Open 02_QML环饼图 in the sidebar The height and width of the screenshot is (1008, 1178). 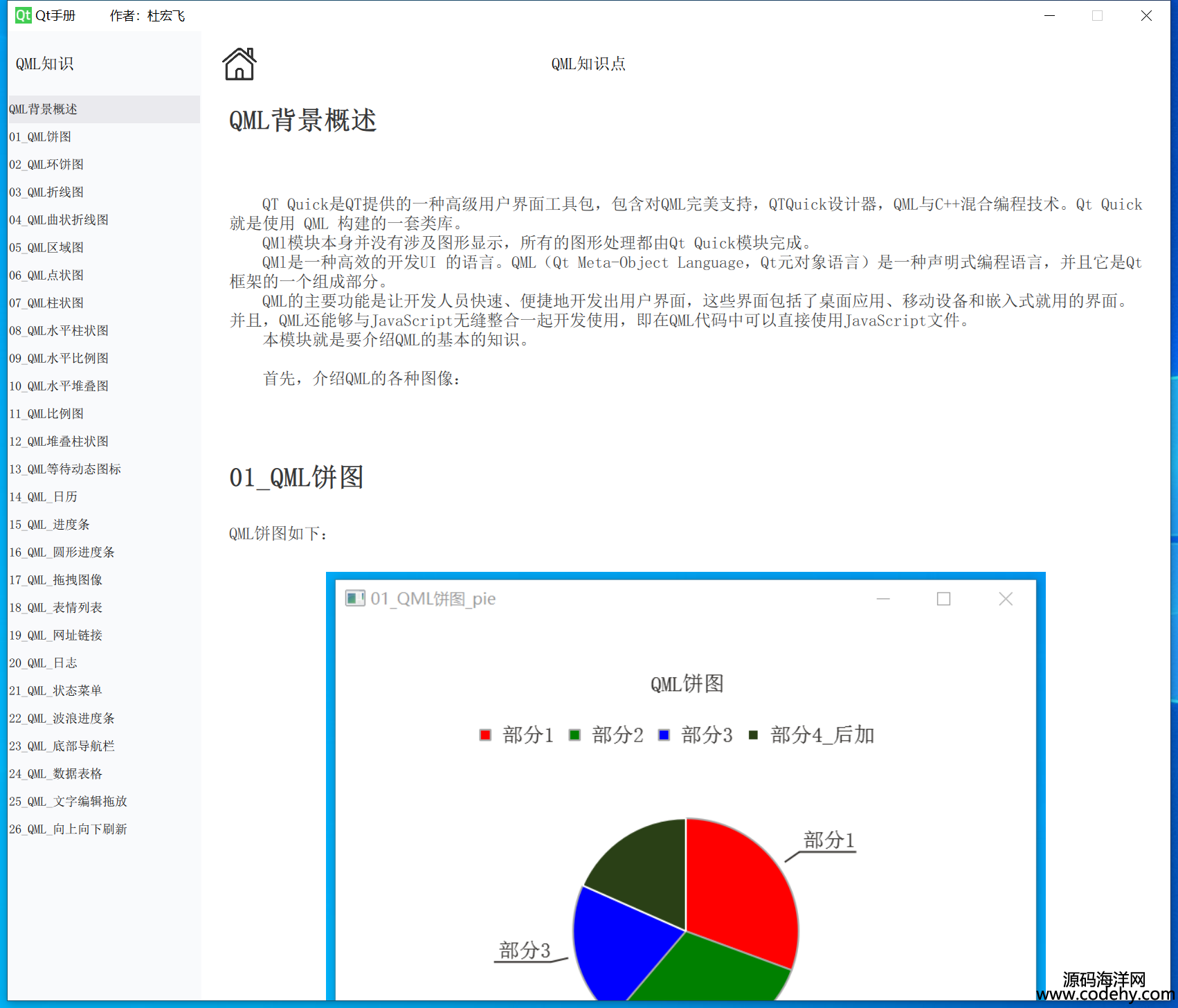tap(104, 165)
